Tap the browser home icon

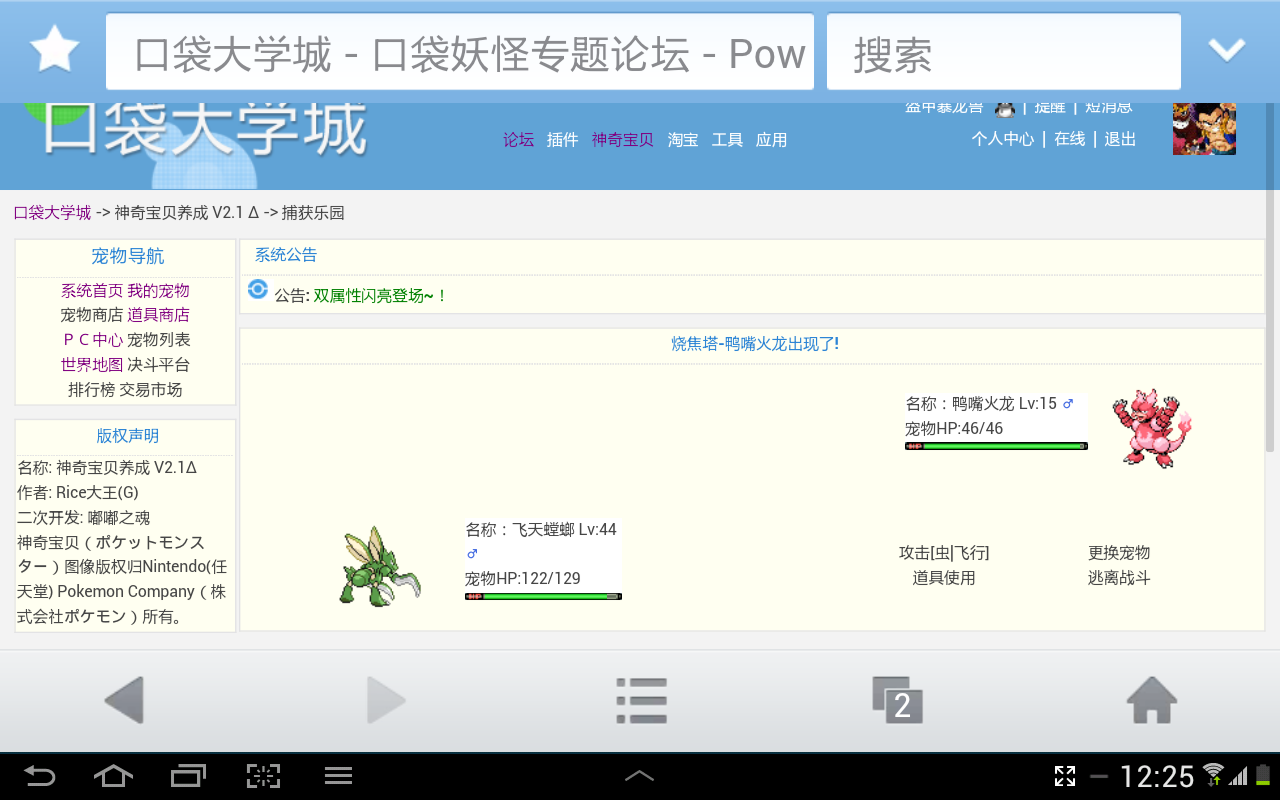tap(1152, 700)
